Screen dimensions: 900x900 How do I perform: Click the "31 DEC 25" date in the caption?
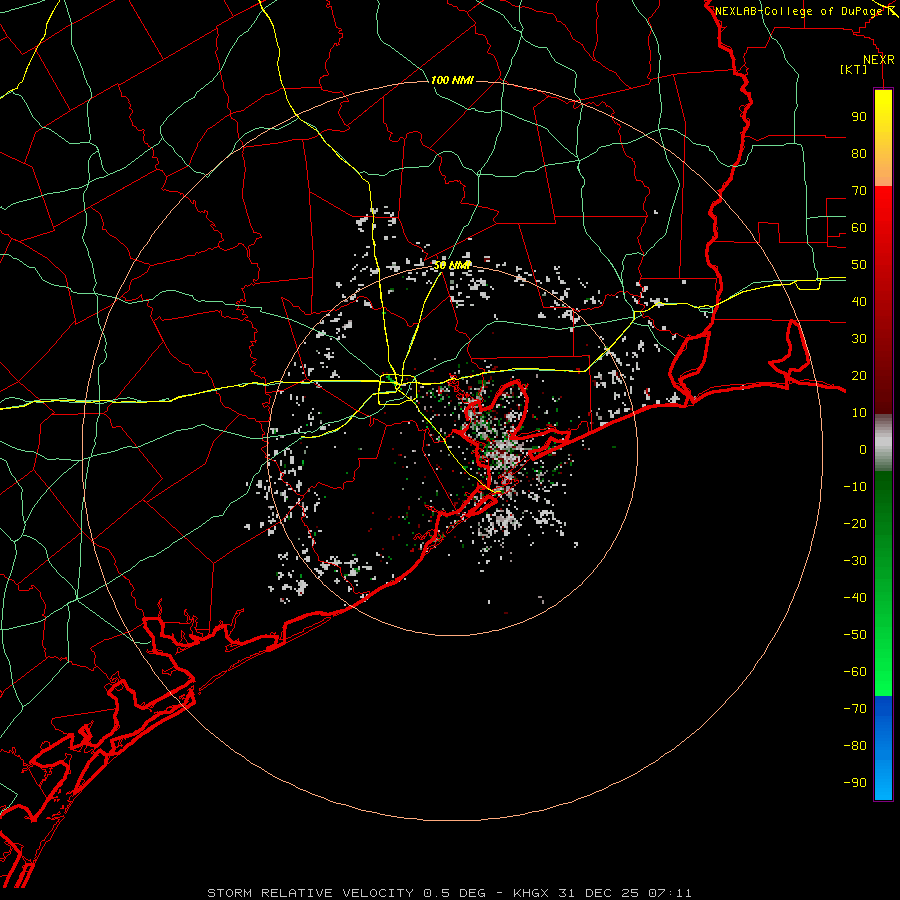[598, 893]
